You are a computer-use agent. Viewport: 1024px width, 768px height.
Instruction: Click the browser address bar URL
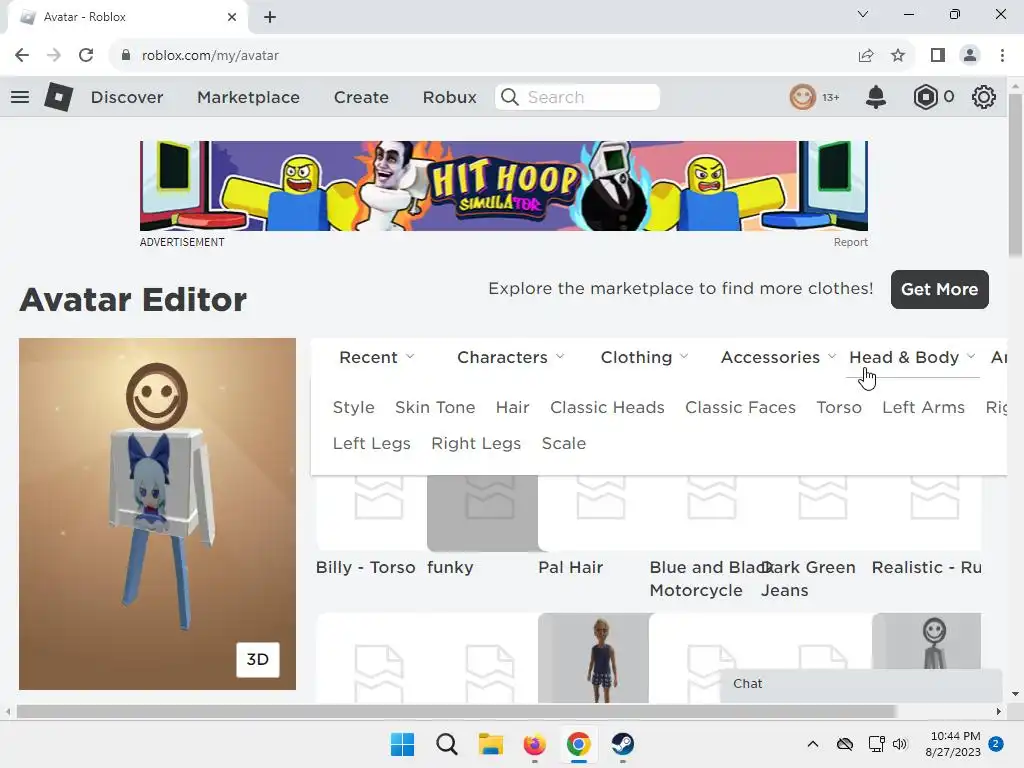click(x=210, y=56)
